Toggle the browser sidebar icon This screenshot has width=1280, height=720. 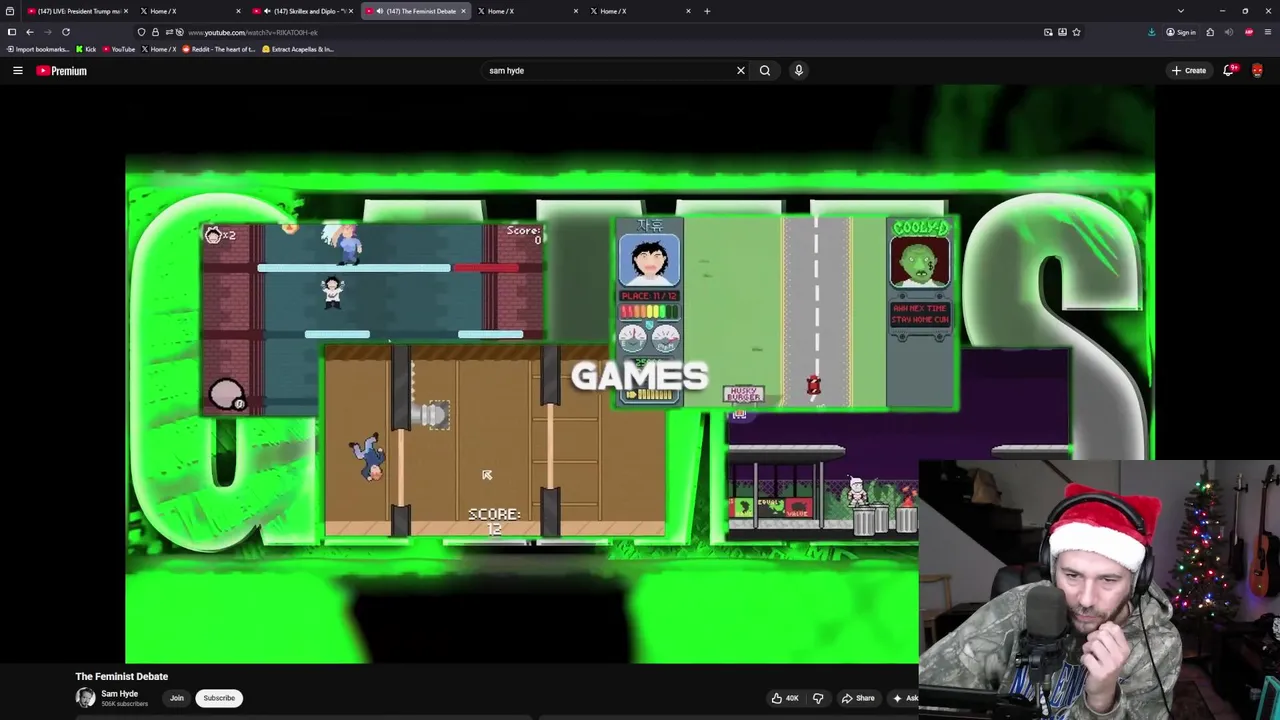point(12,32)
